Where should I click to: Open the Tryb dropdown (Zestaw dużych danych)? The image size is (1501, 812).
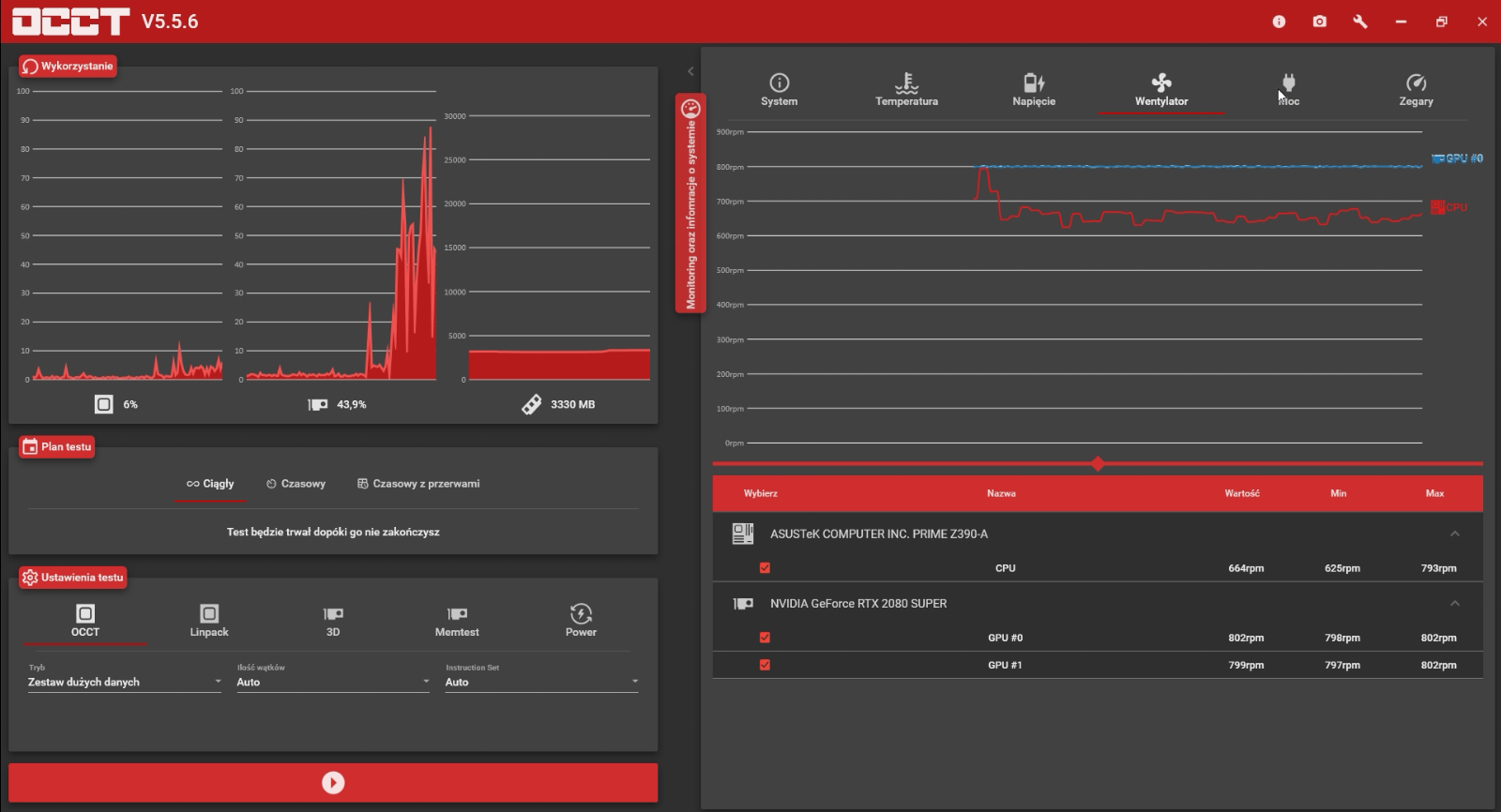[125, 682]
